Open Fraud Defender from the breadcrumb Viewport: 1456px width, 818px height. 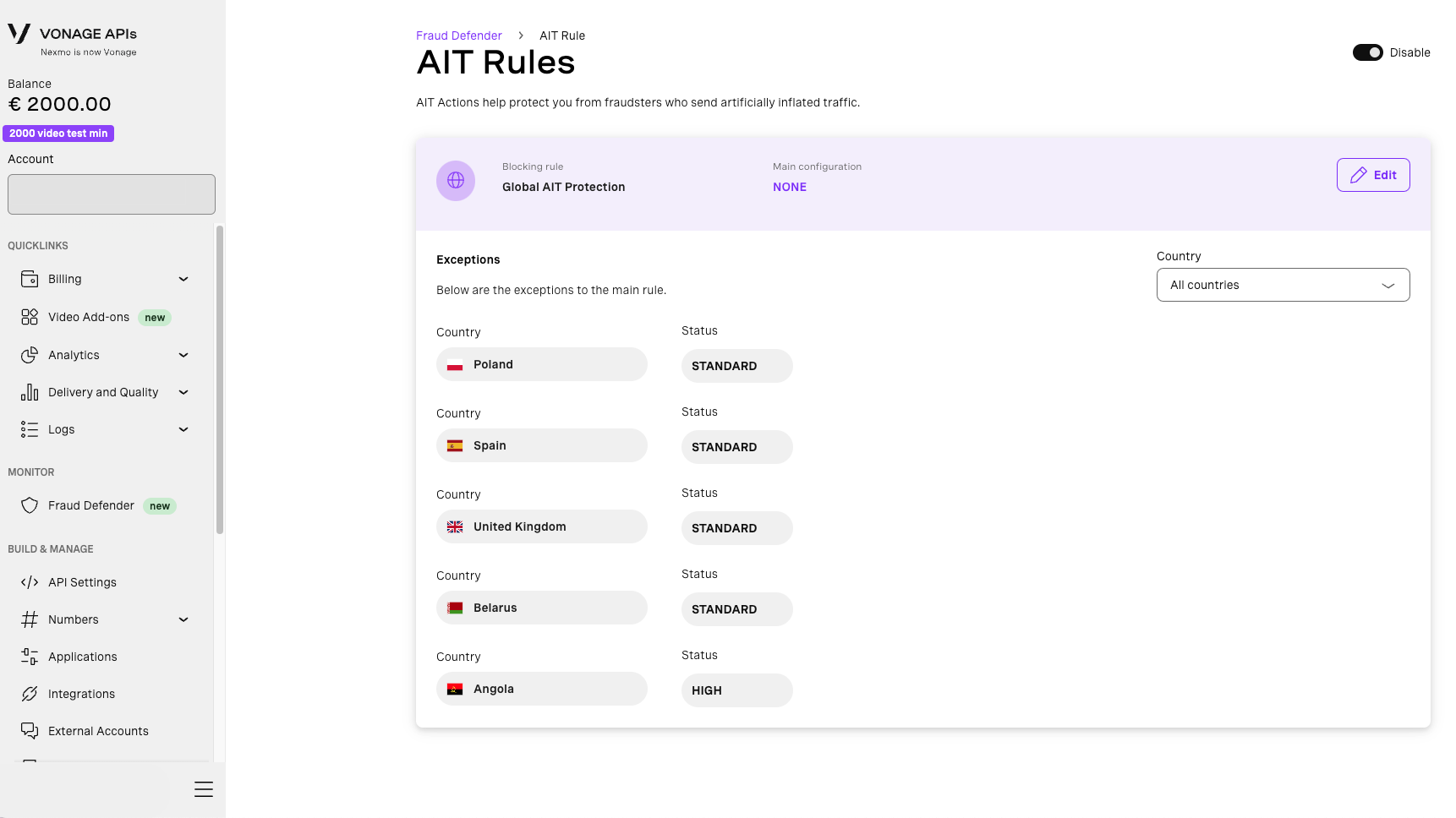coord(459,35)
